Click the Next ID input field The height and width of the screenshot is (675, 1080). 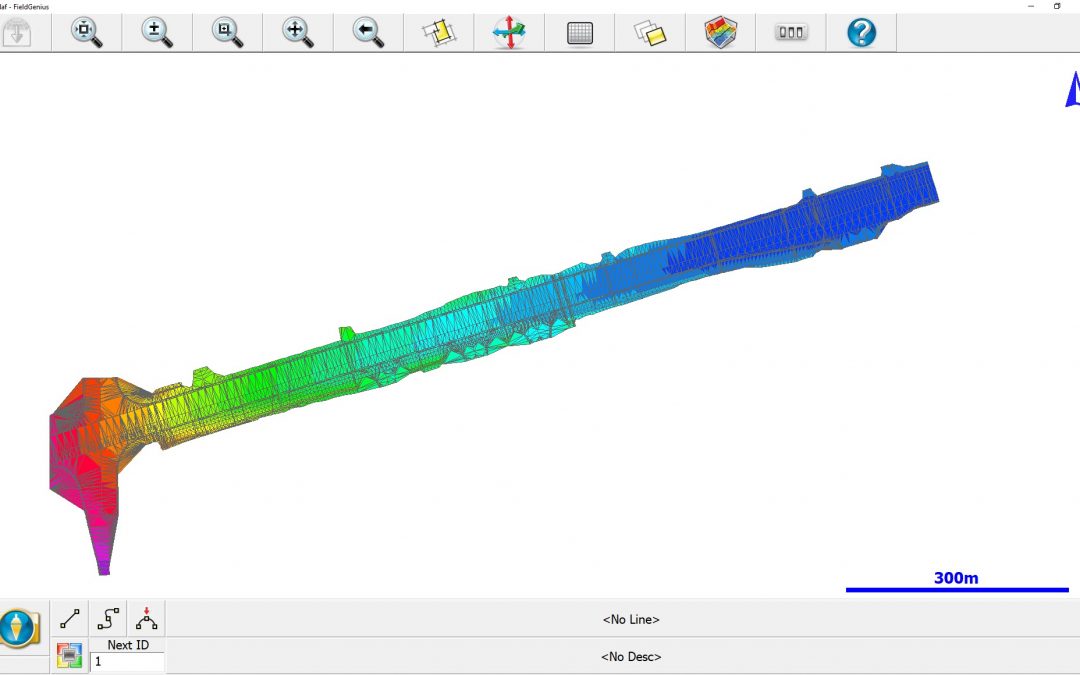tap(127, 662)
